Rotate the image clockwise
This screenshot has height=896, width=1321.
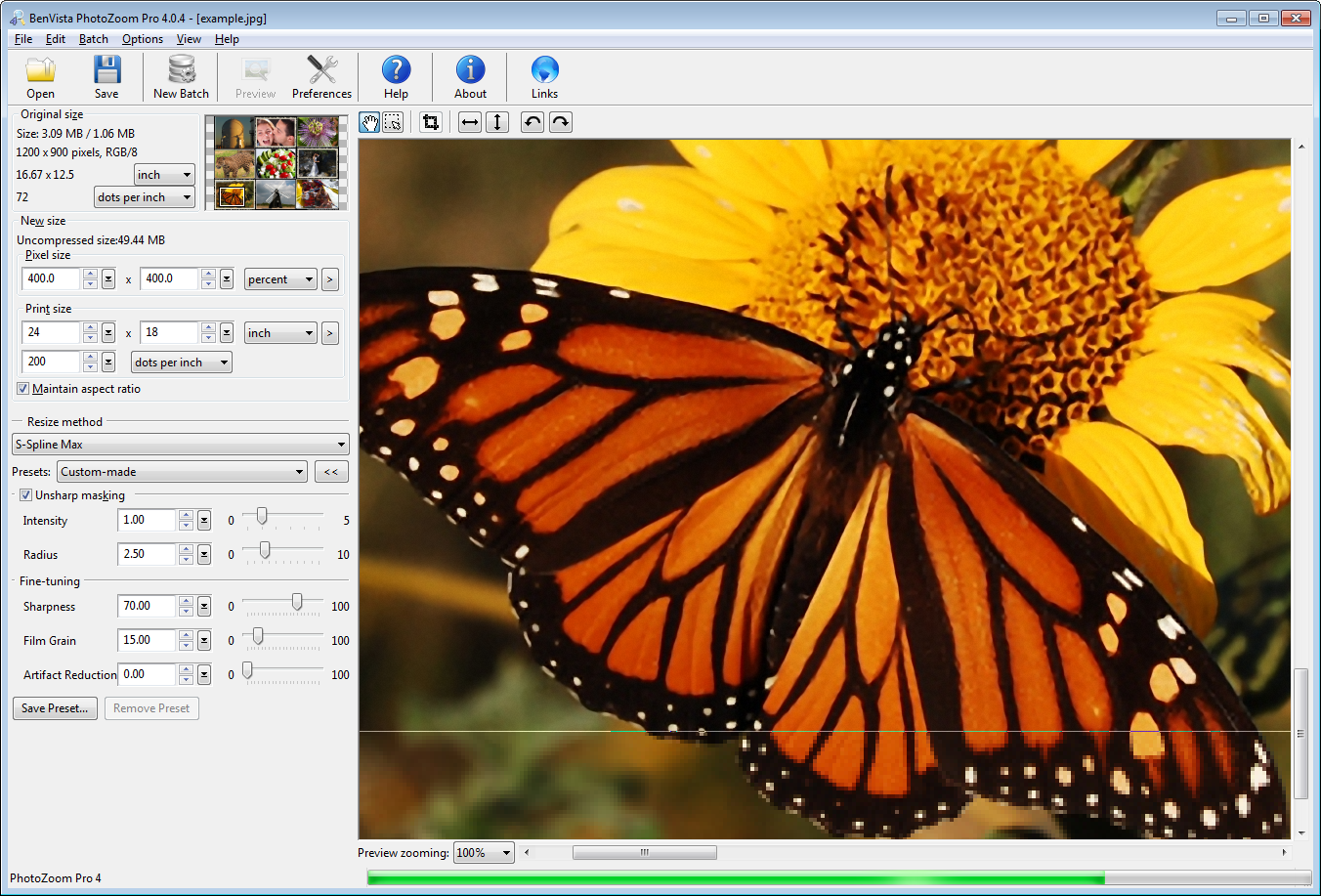560,122
